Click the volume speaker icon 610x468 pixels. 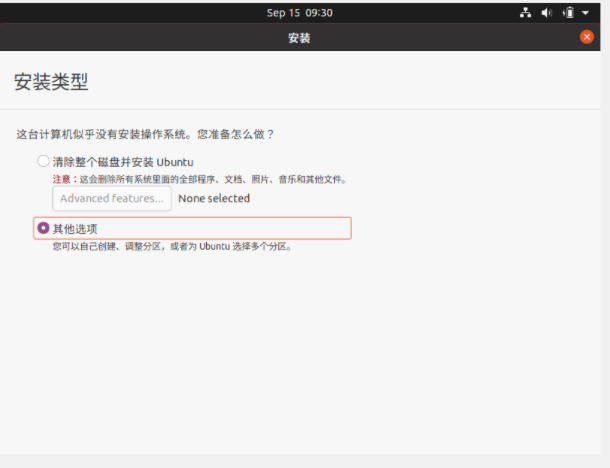(x=547, y=13)
